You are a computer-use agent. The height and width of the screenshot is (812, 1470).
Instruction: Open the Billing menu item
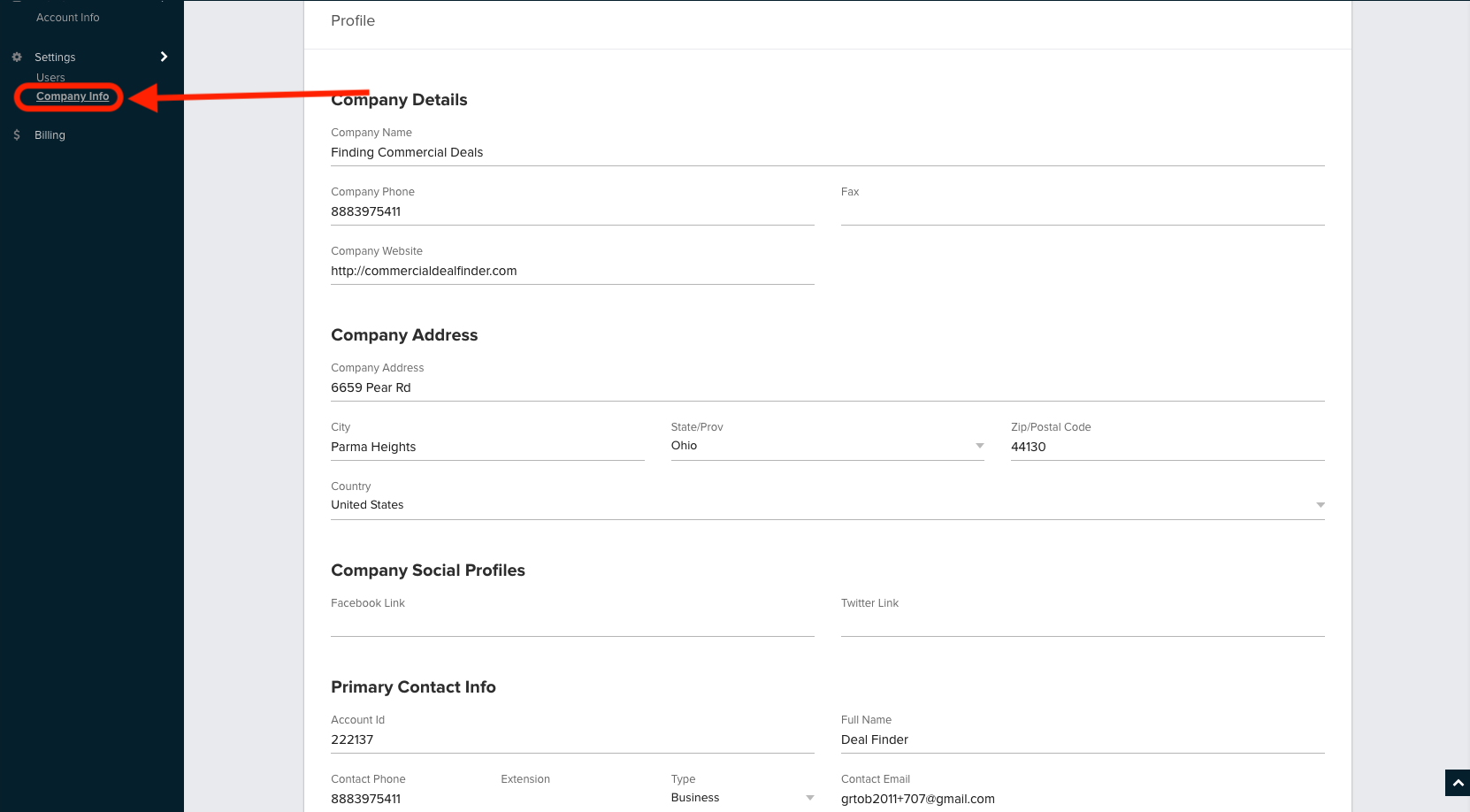coord(50,135)
